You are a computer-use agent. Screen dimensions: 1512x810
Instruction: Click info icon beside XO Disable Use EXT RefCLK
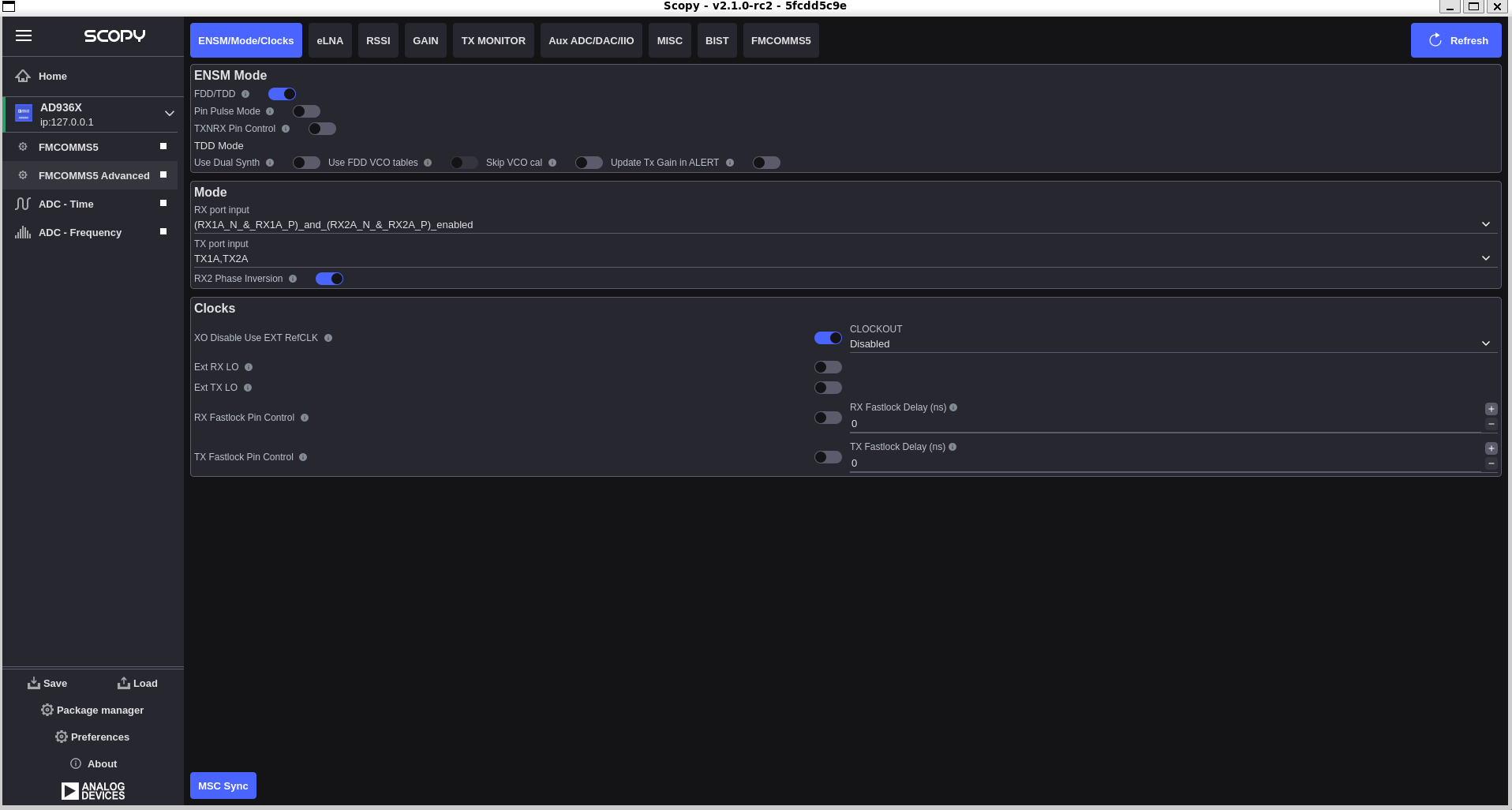(x=328, y=338)
